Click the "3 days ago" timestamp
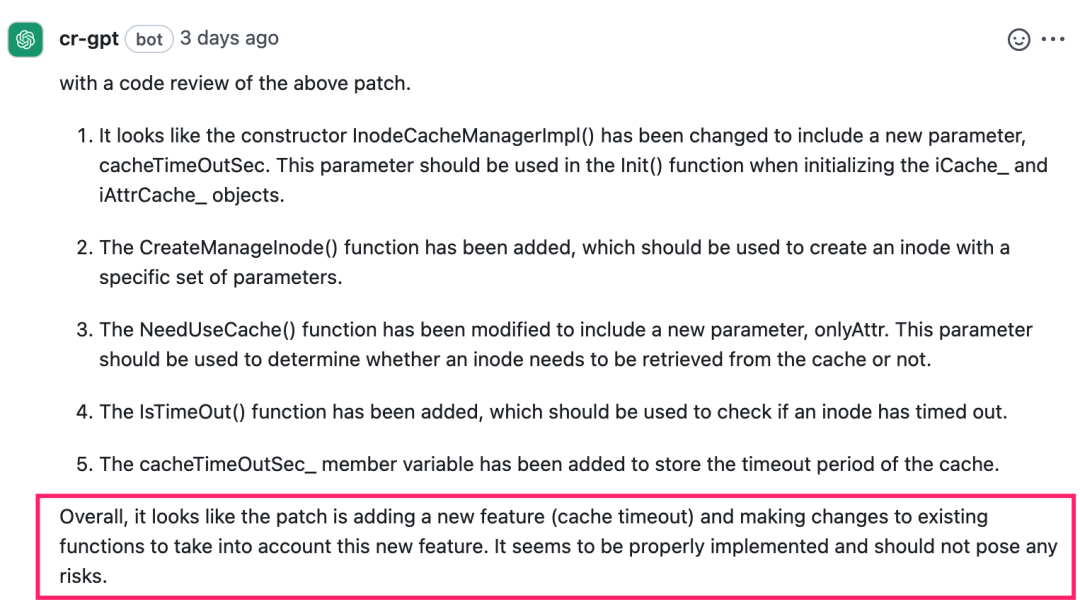Viewport: 1080px width, 602px height. pos(229,39)
